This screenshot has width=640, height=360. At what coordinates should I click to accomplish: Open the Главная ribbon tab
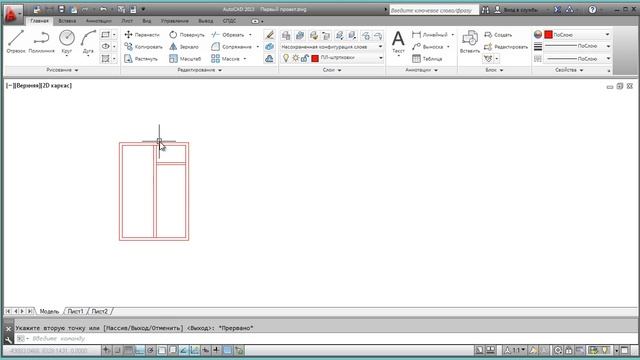click(x=40, y=21)
